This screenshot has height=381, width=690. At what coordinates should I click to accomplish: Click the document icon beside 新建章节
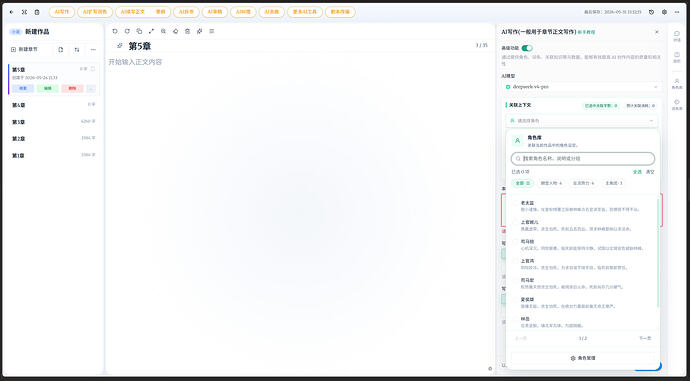61,50
